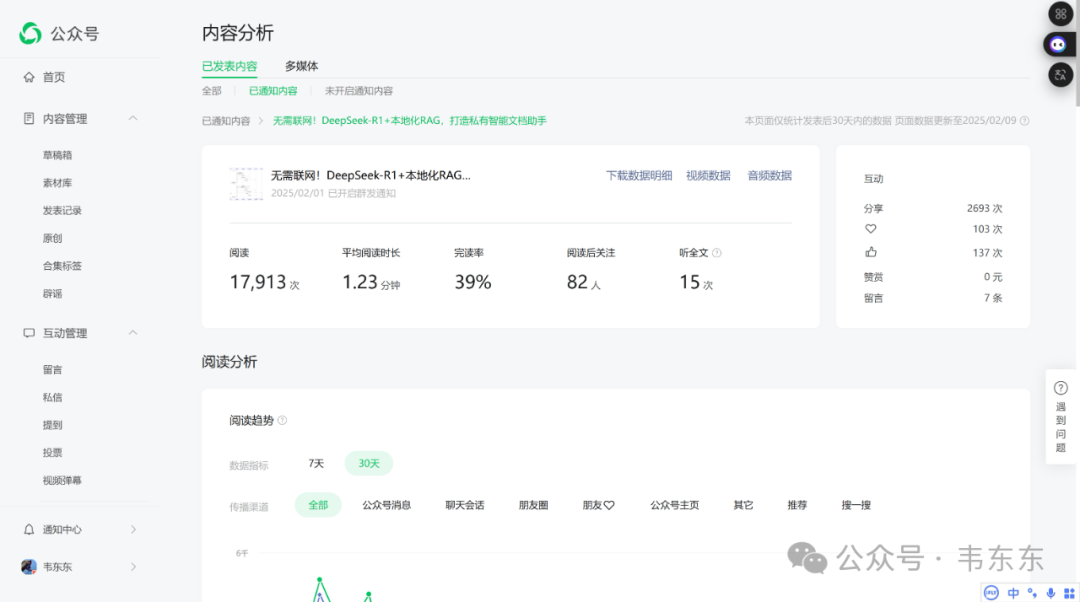Switch to the 多媒体 tab
This screenshot has width=1080, height=602.
click(301, 66)
